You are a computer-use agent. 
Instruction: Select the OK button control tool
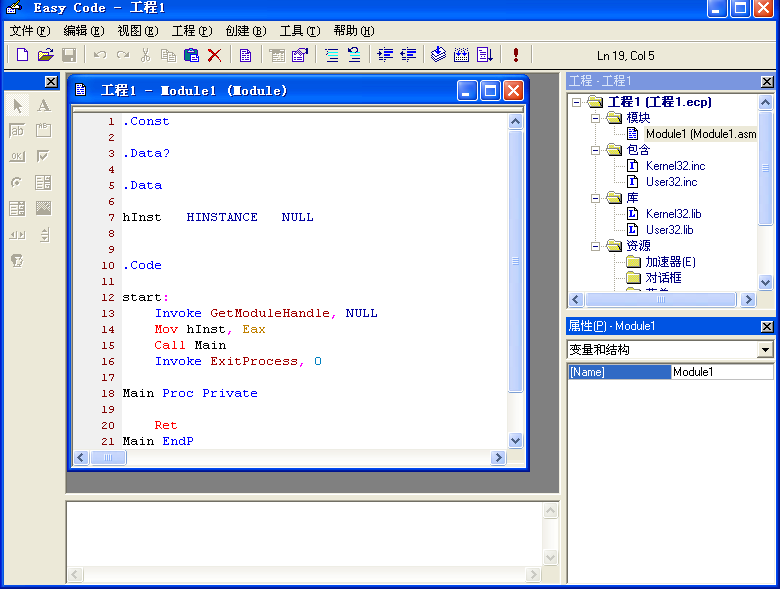[x=17, y=156]
